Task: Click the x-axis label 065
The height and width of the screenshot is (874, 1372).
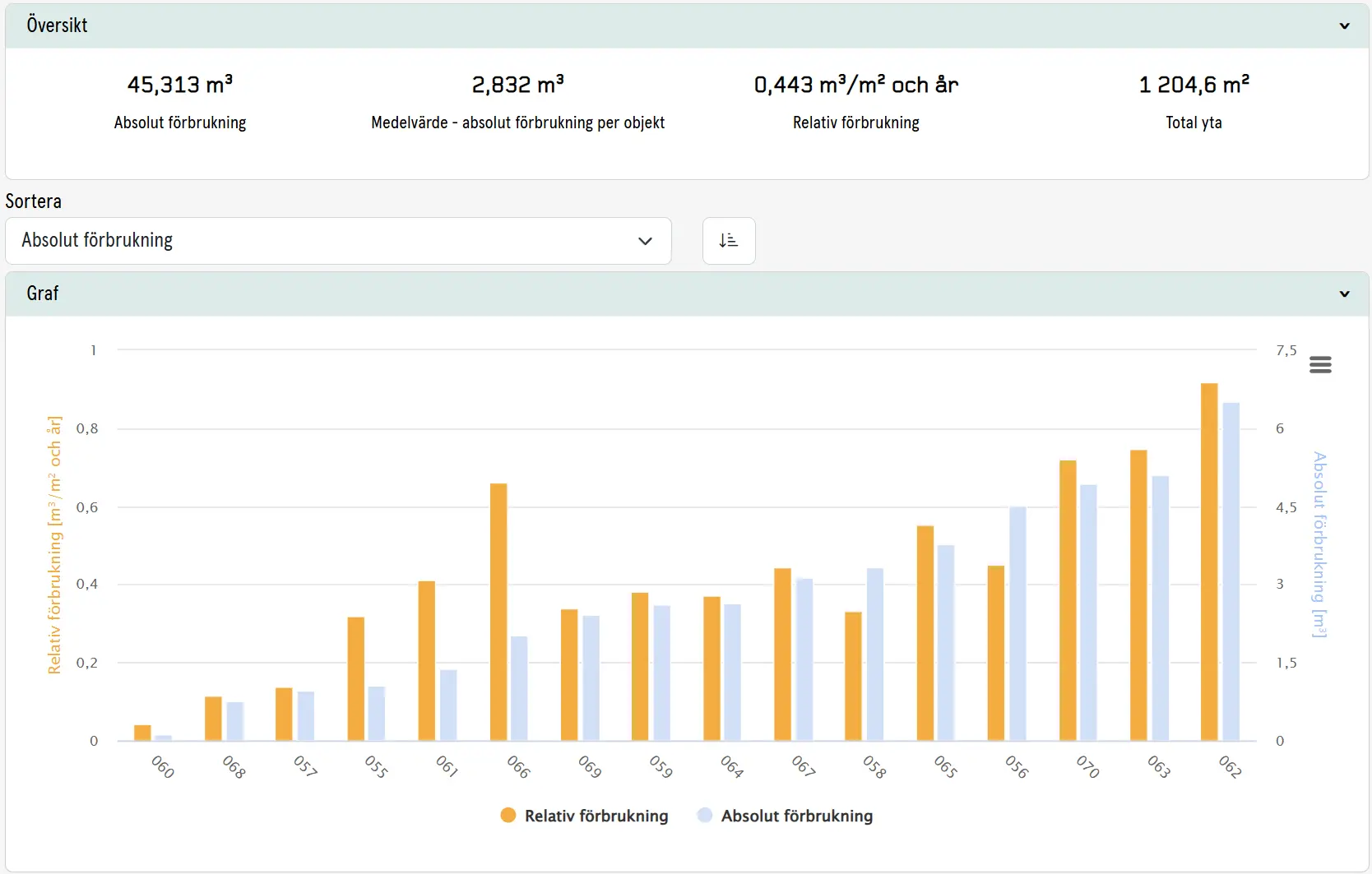Action: tap(946, 767)
